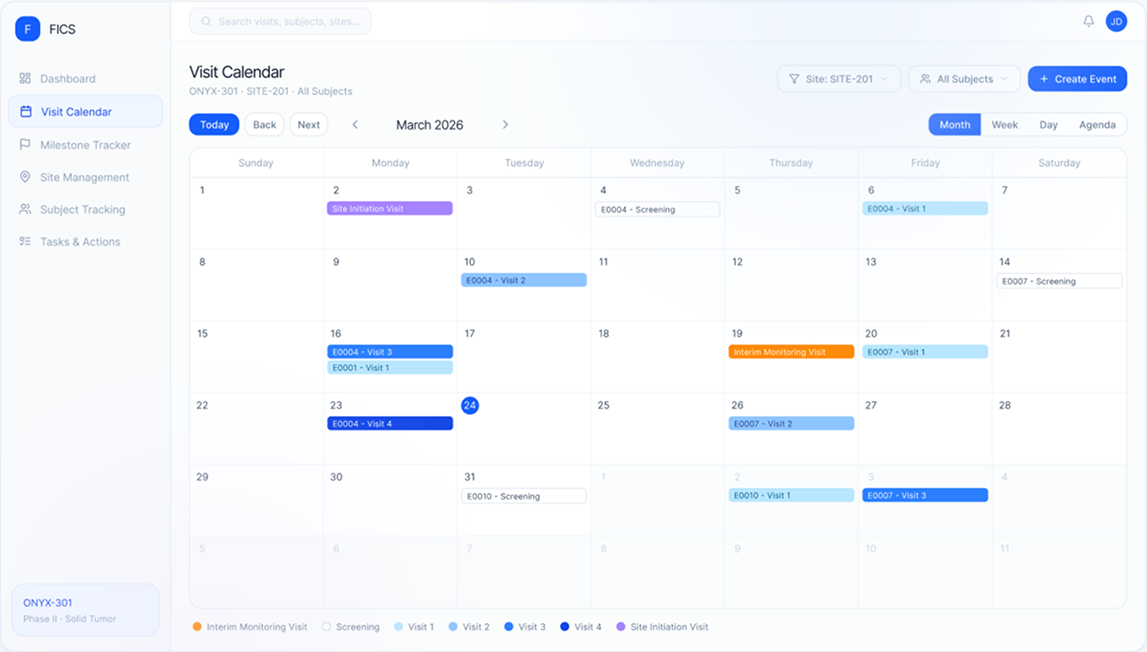This screenshot has width=1147, height=652.
Task: Click the notification bell icon
Action: point(1086,20)
